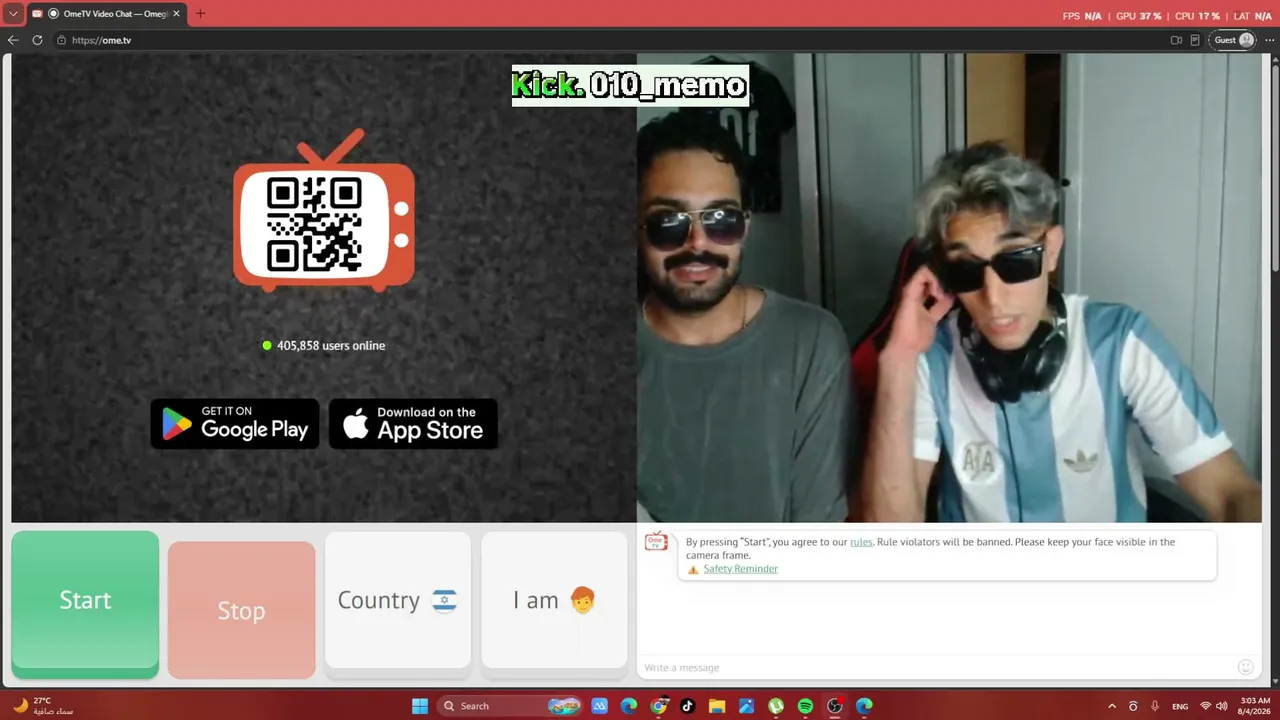Show hidden system tray icons
Screen dimensions: 1280x720
point(1111,706)
